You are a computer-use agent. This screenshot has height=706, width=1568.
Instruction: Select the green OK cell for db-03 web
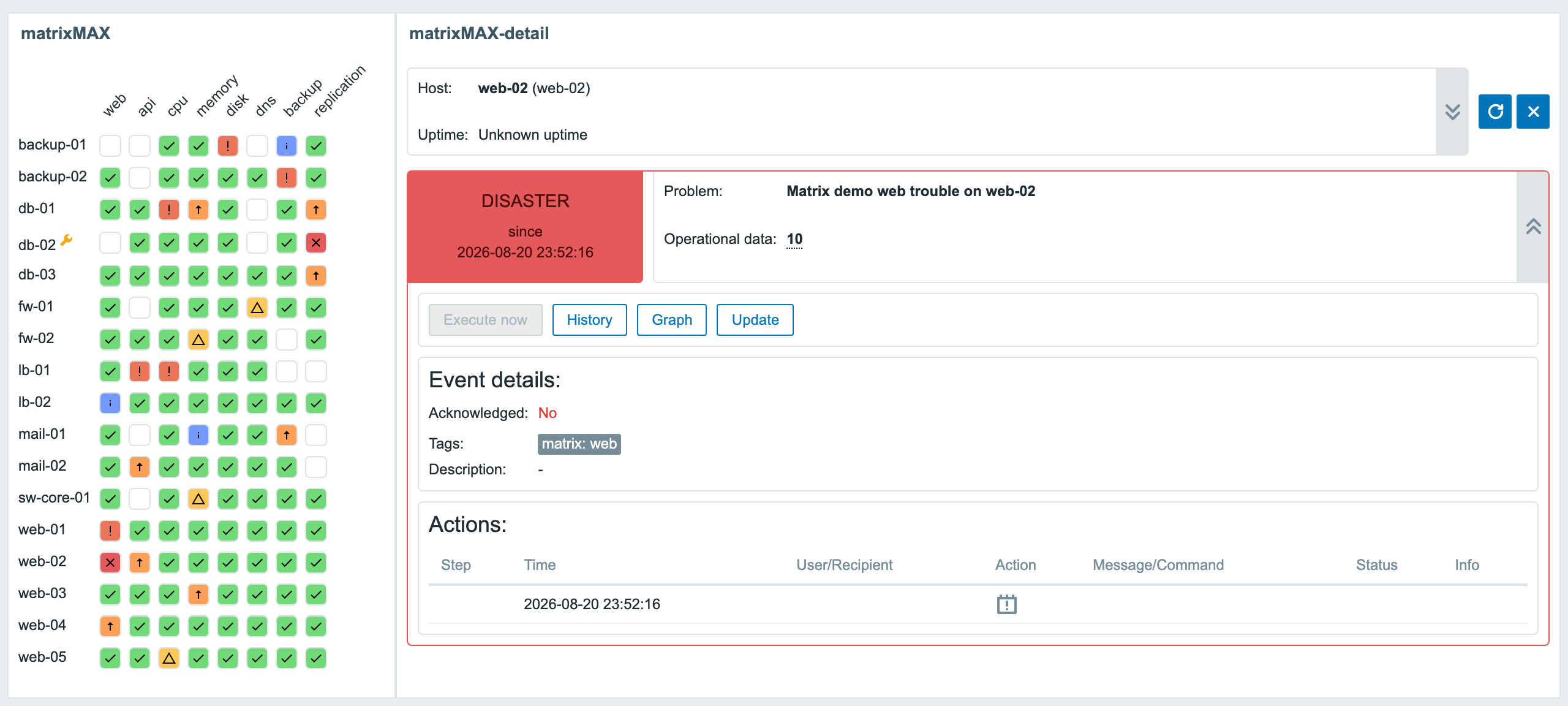(x=110, y=276)
